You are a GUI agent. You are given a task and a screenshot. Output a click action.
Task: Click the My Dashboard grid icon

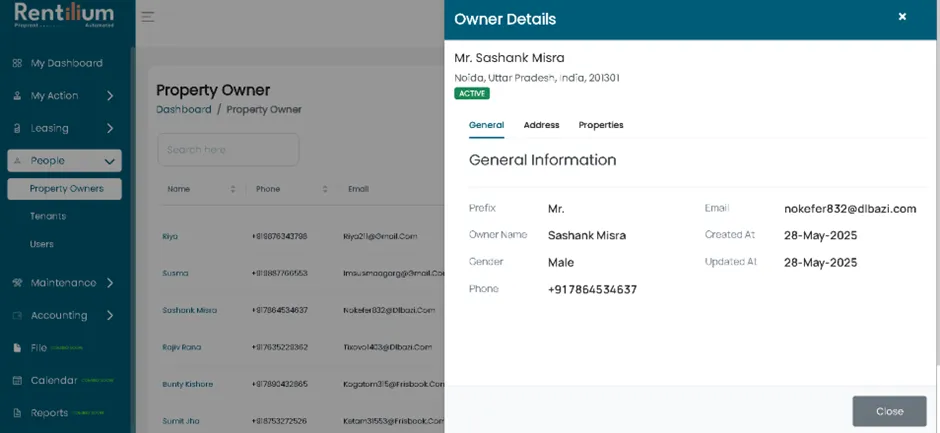click(x=17, y=63)
